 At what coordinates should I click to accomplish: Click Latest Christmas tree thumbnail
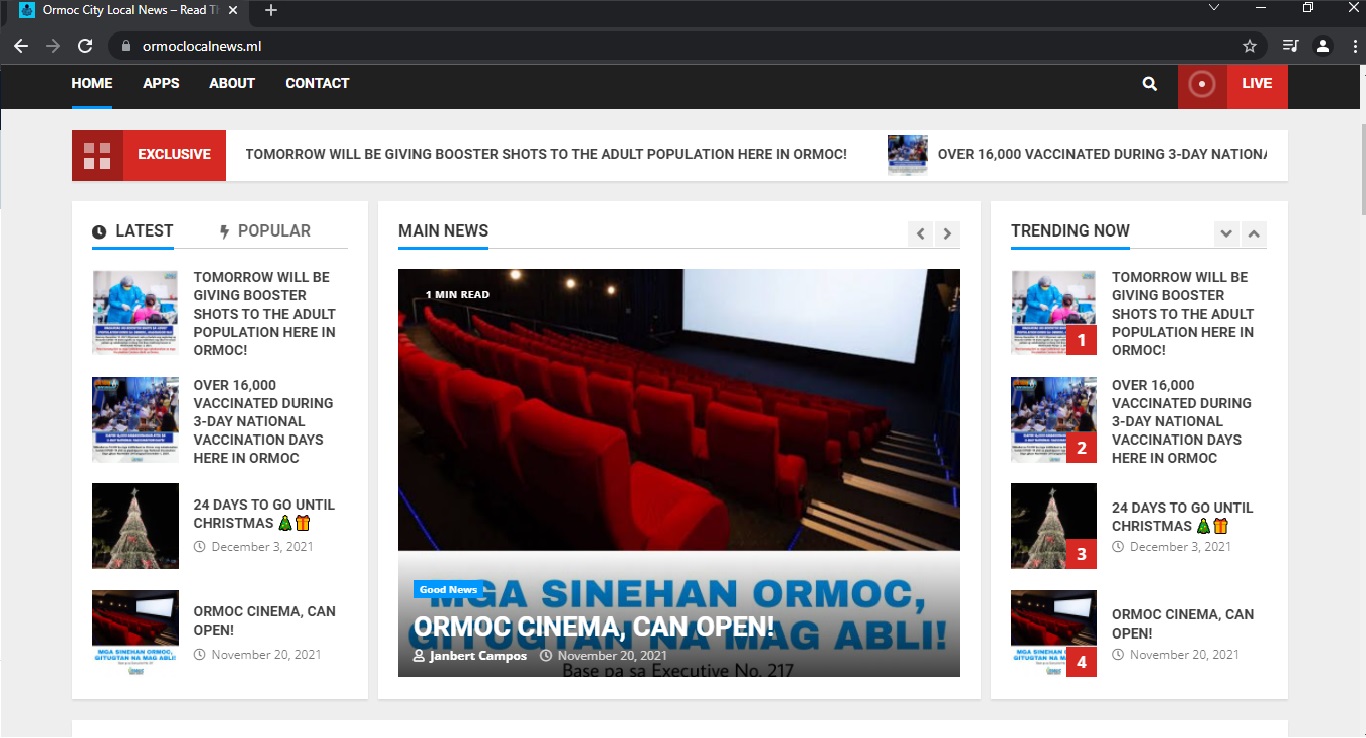[x=135, y=526]
